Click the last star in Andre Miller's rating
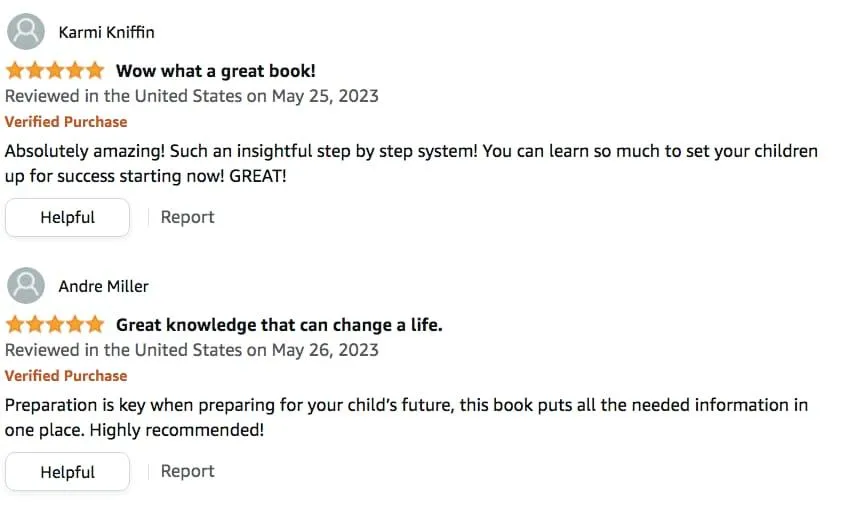 tap(94, 325)
